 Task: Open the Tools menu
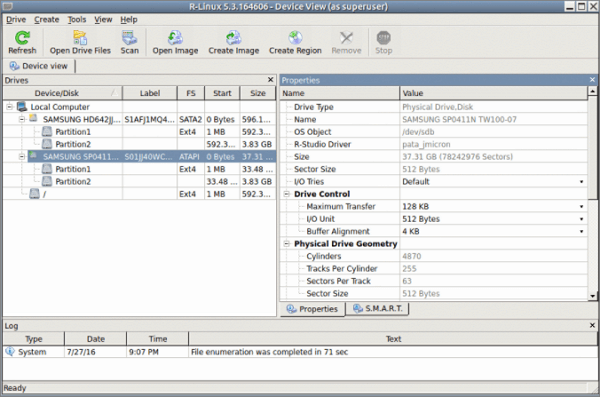(77, 20)
